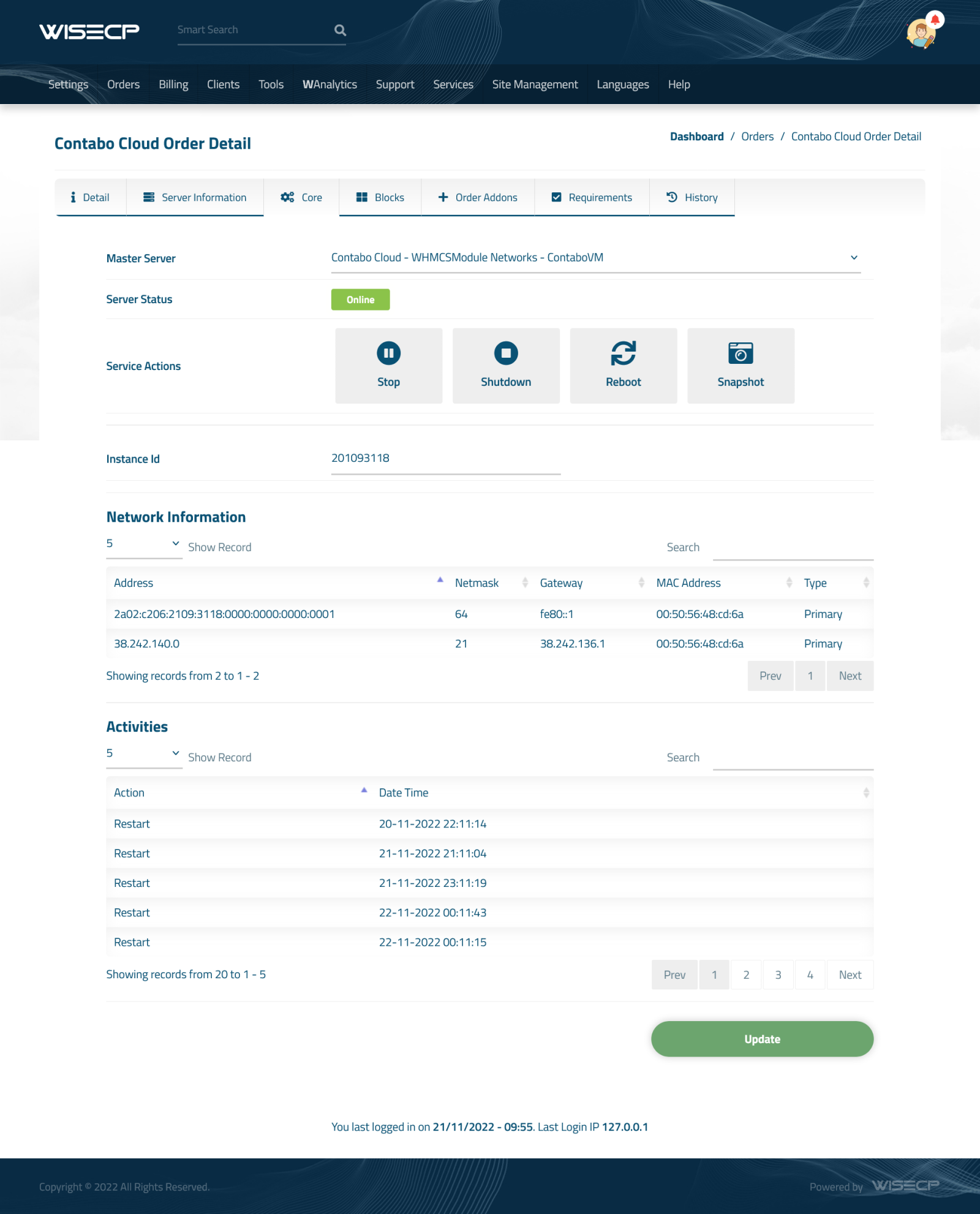Screen dimensions: 980x1214
Task: Click the Online server status badge
Action: 361,300
